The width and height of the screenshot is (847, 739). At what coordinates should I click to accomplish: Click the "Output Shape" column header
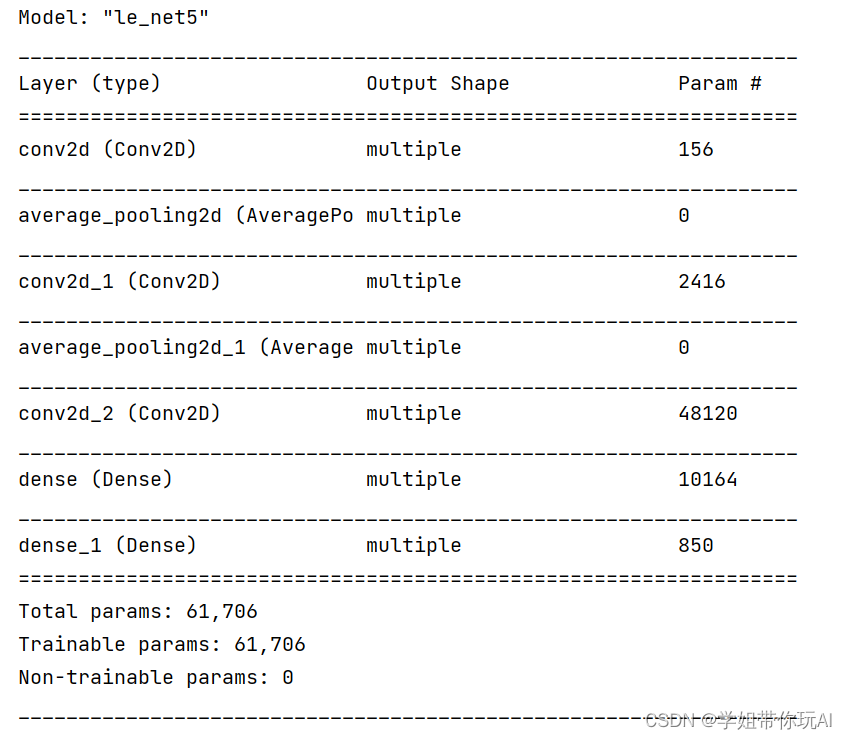(437, 84)
